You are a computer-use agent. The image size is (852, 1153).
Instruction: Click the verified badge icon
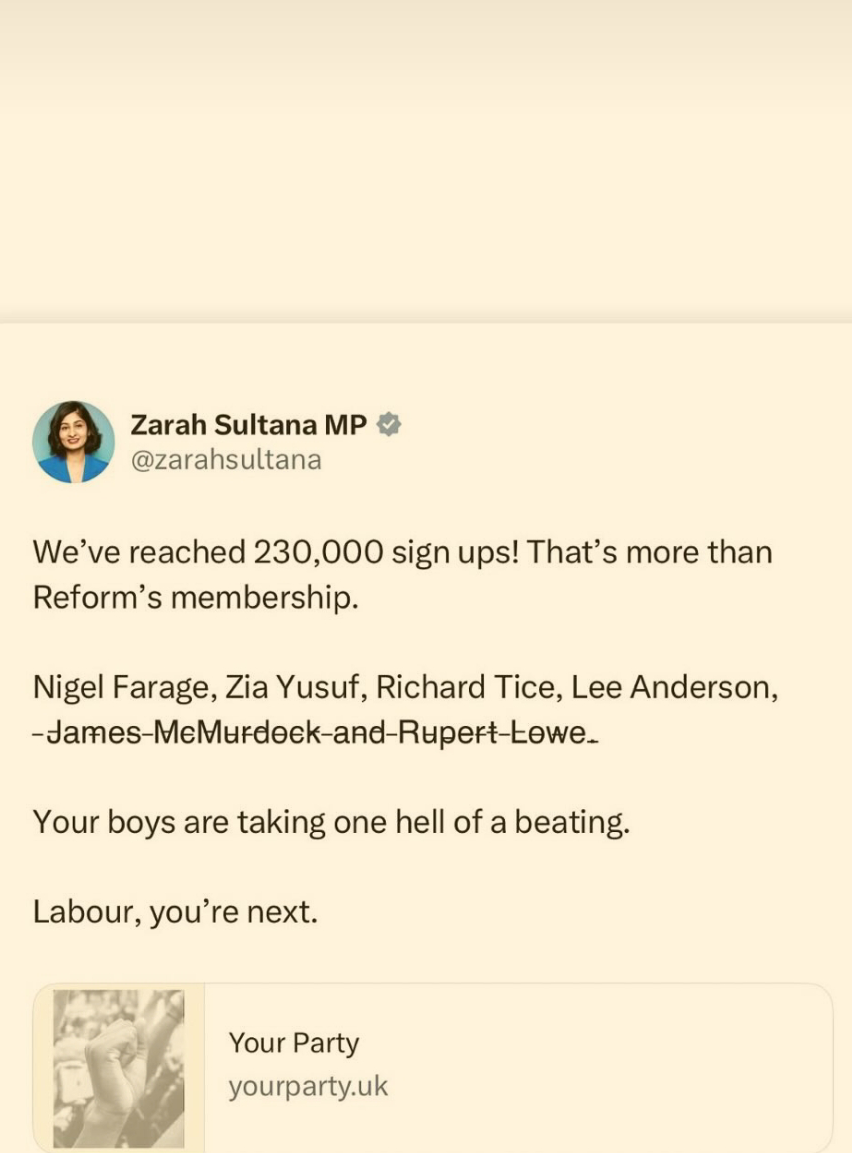[389, 424]
